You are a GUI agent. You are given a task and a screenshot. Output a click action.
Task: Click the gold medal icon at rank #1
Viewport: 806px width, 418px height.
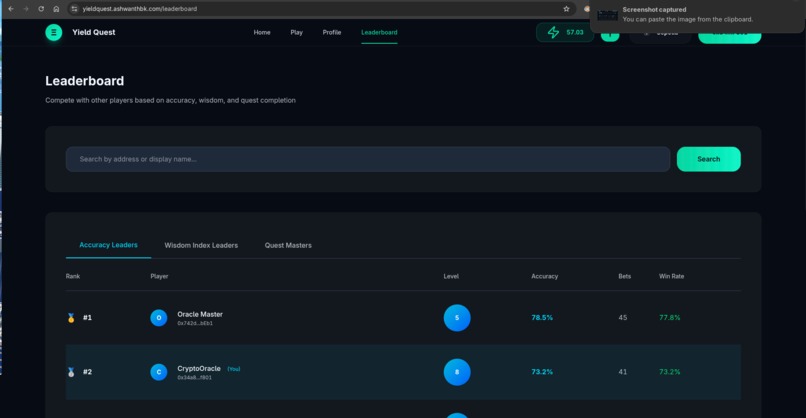point(71,318)
